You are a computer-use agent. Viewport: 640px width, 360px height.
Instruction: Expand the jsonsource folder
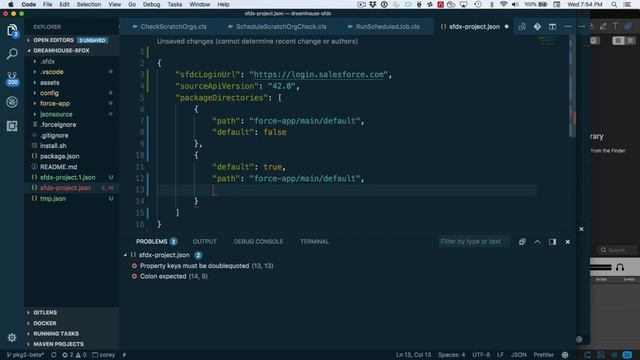tap(56, 114)
